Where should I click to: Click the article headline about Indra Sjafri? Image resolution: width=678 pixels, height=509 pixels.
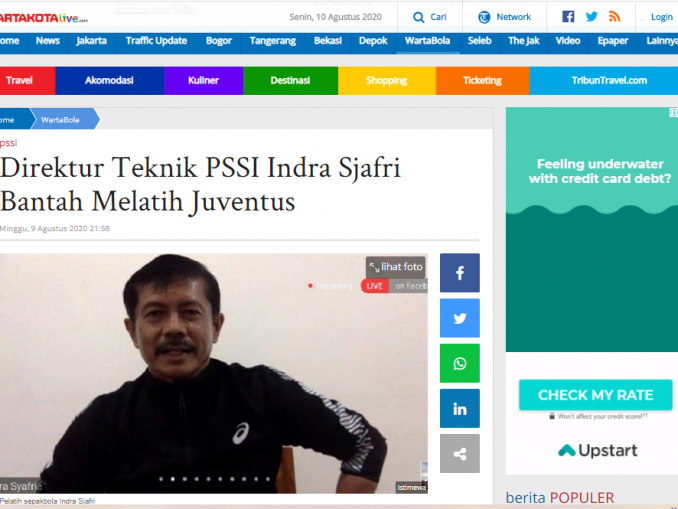point(200,185)
